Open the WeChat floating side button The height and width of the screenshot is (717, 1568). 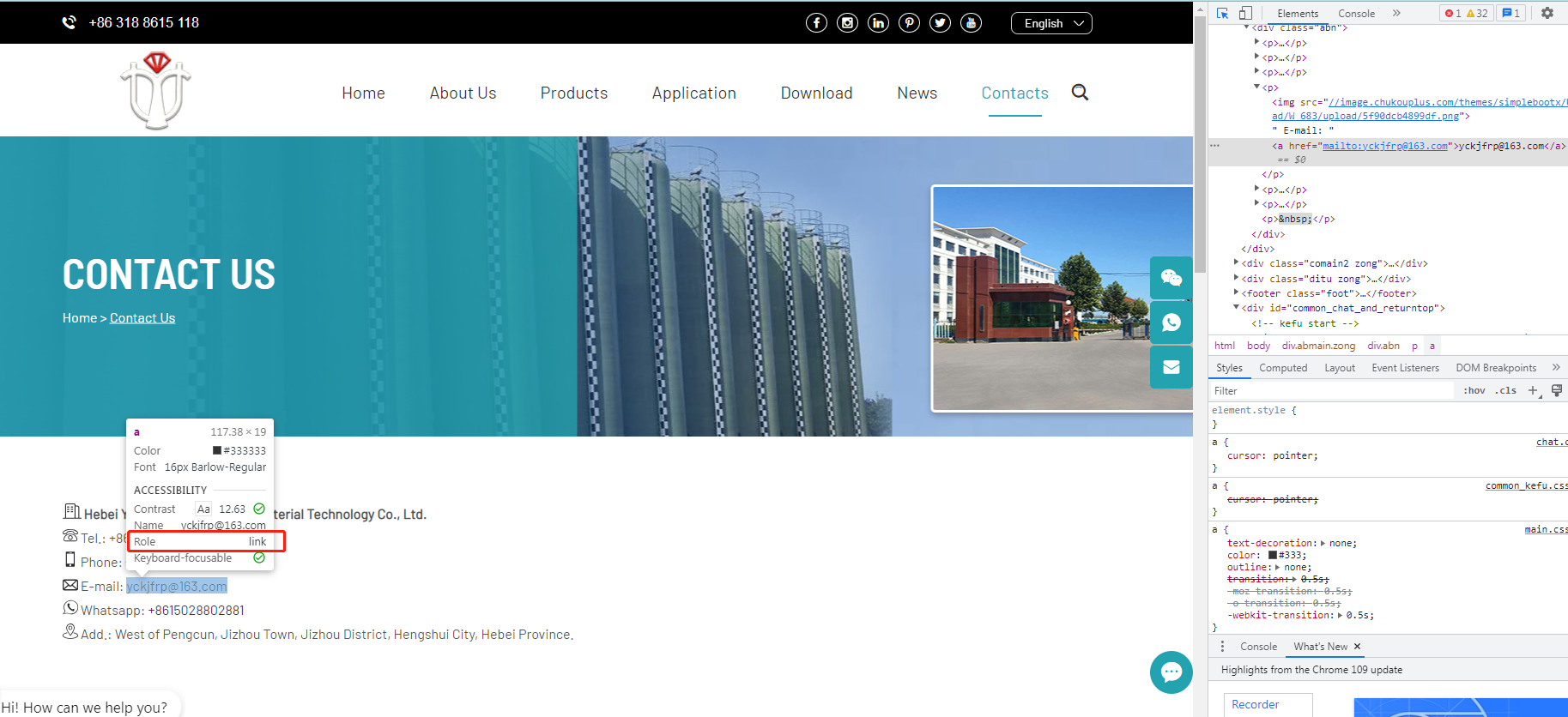point(1171,277)
